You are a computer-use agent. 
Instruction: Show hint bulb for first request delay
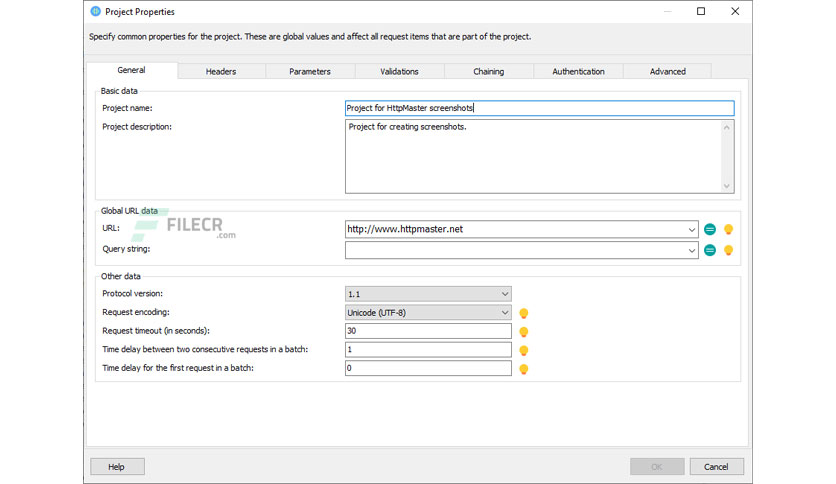point(524,369)
